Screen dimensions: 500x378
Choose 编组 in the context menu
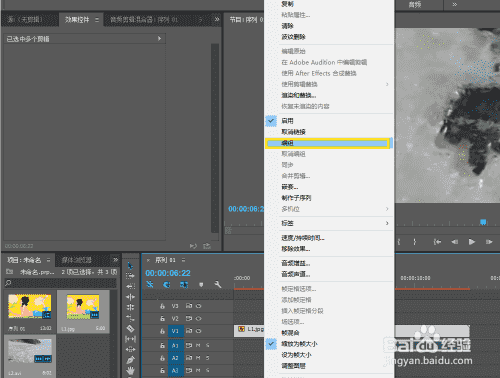328,143
